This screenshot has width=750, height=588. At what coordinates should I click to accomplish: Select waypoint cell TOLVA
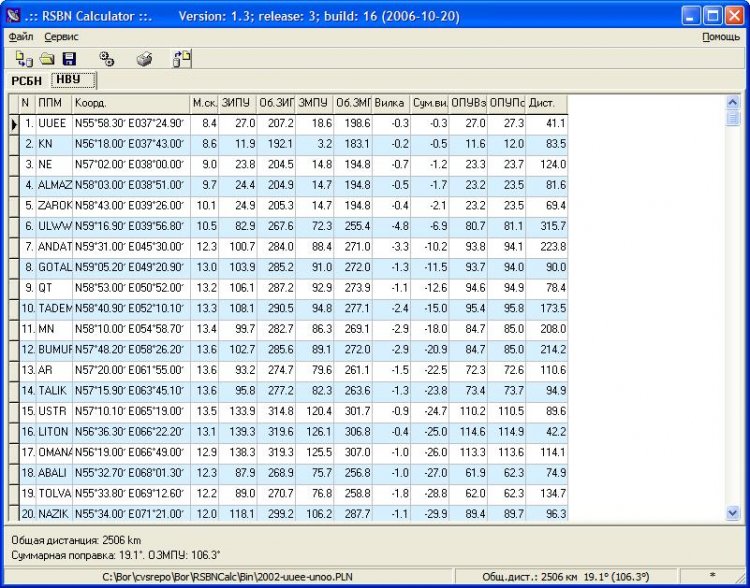point(54,495)
